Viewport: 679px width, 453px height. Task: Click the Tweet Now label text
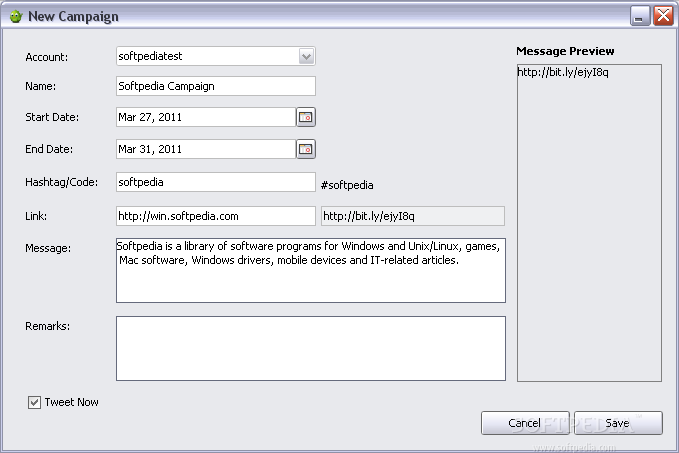[x=71, y=402]
